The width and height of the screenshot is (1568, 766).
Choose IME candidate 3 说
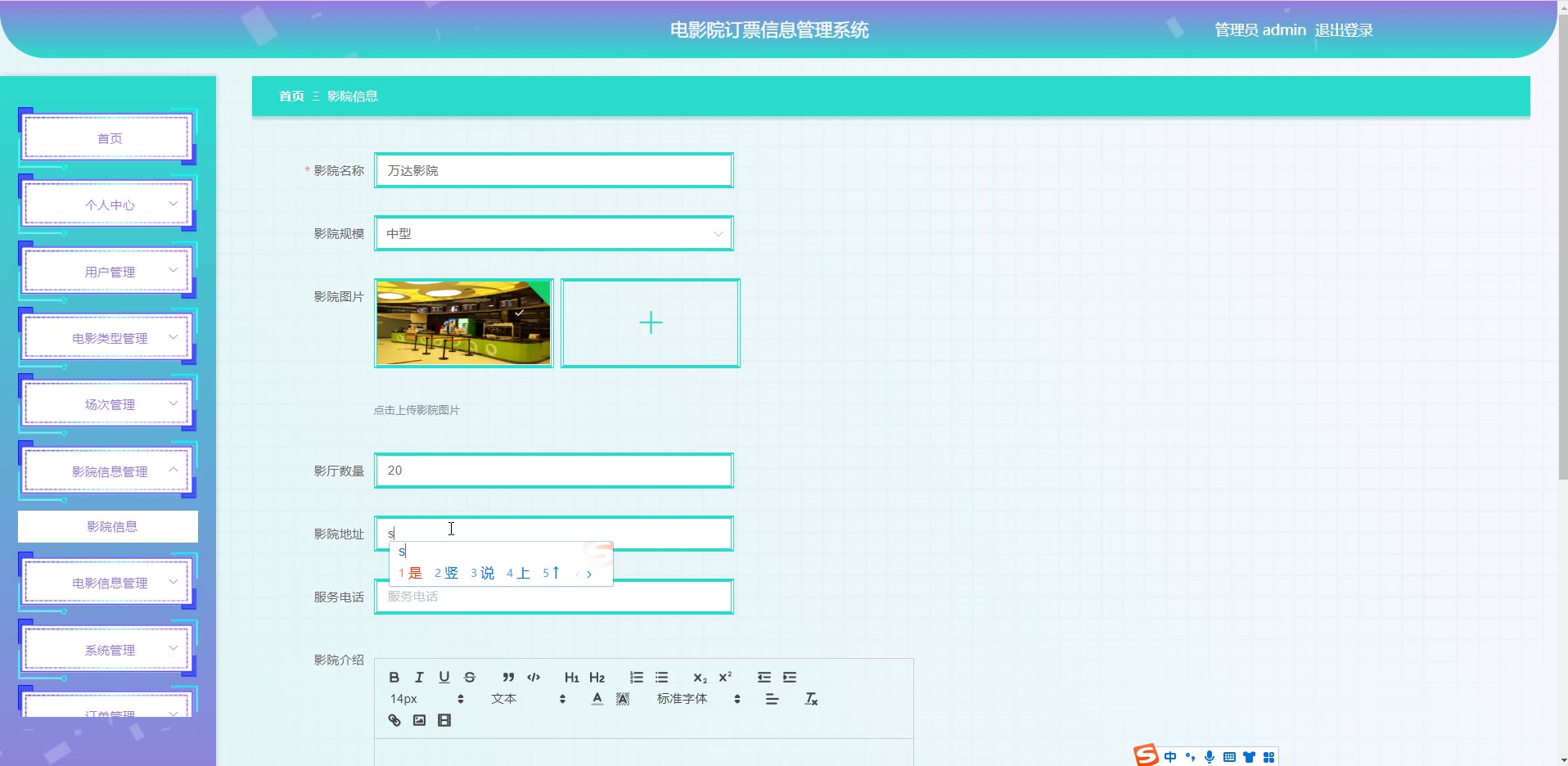pos(483,573)
